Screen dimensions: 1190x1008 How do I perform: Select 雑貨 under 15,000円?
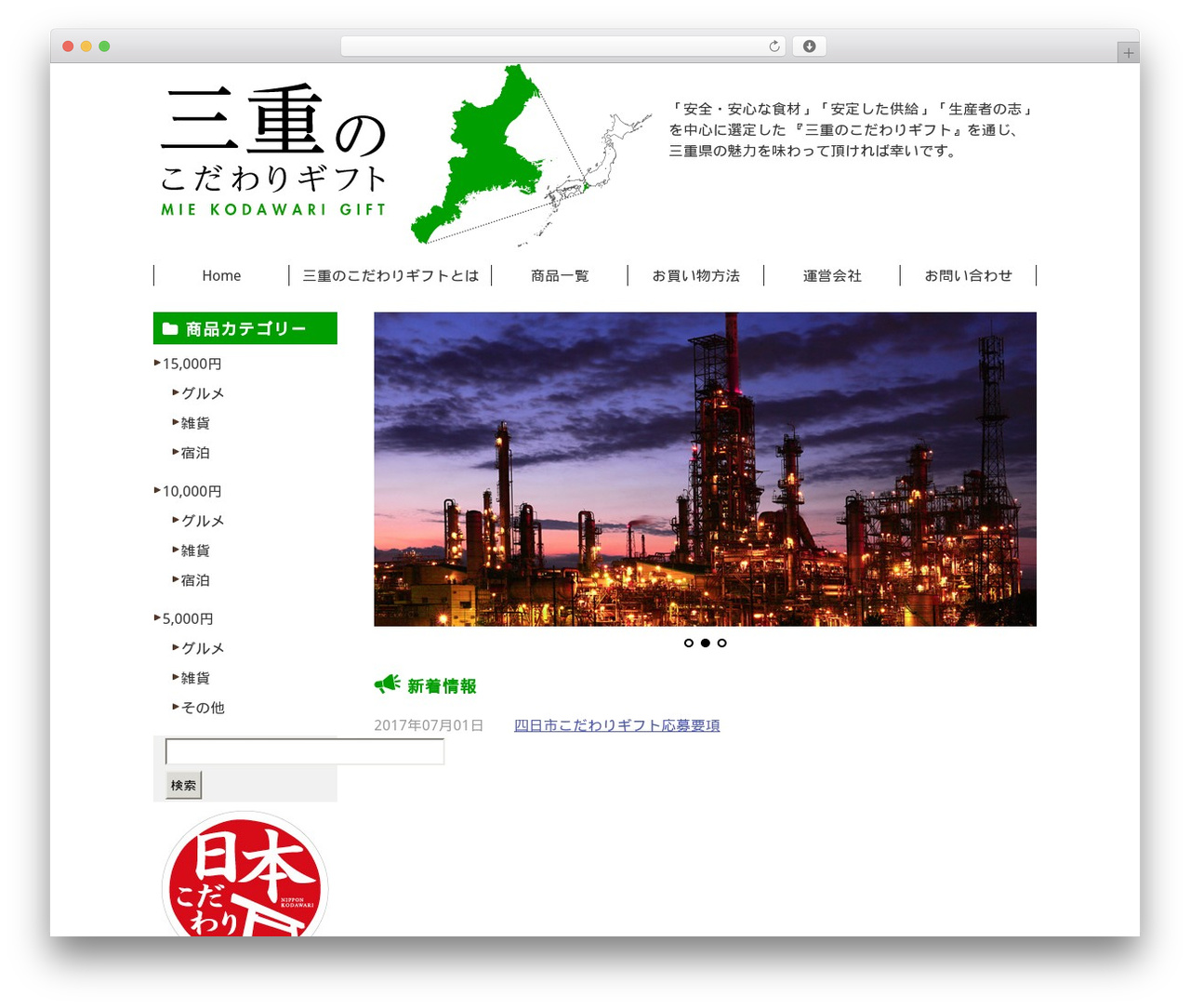195,423
